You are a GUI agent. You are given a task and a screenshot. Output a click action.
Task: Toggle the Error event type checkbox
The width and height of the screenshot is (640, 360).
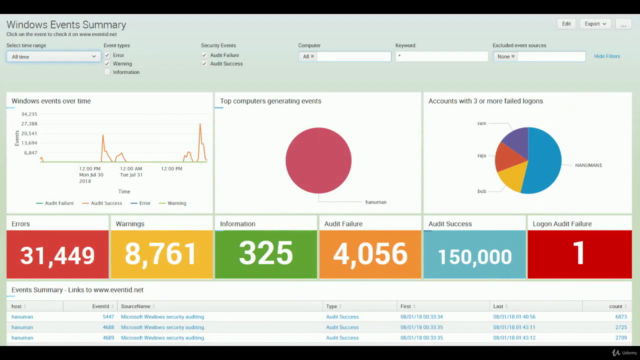(x=107, y=55)
